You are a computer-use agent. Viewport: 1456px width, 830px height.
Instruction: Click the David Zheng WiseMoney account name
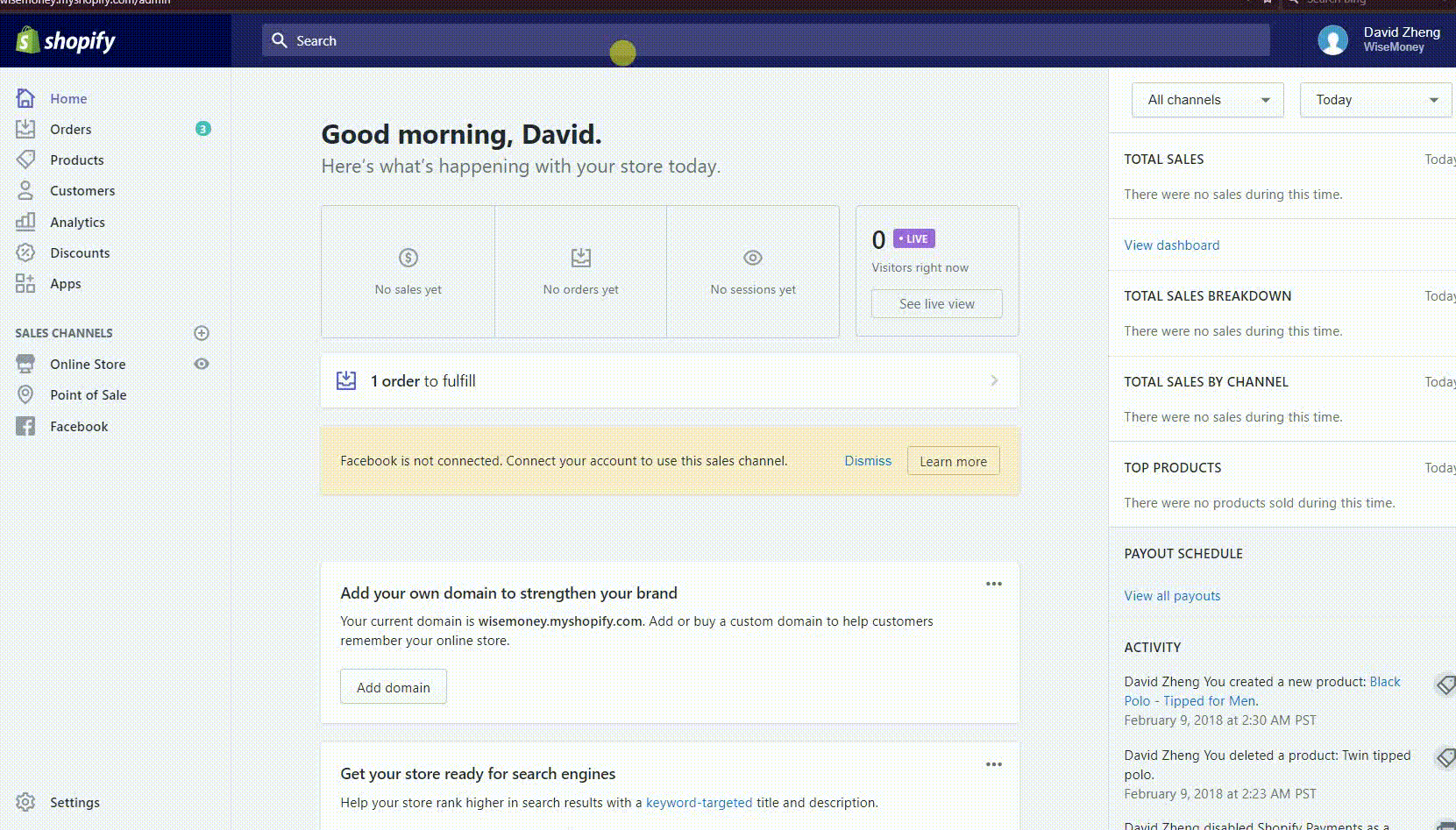[x=1402, y=39]
